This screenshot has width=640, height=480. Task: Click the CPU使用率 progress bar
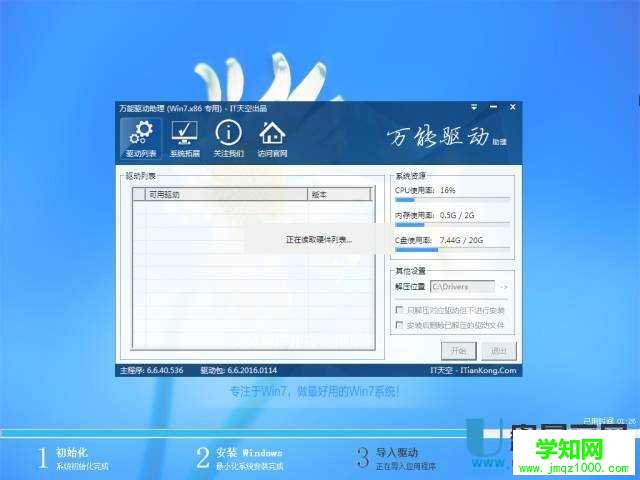click(452, 200)
